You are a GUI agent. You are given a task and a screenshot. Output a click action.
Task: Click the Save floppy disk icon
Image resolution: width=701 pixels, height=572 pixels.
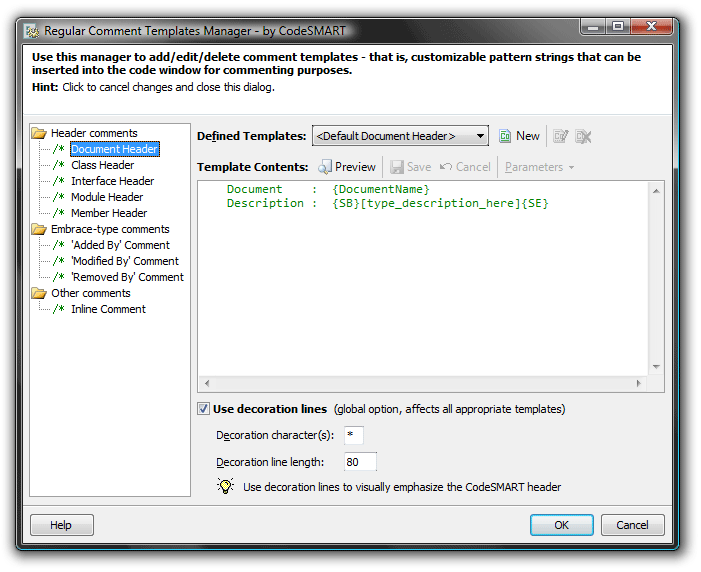click(x=397, y=167)
